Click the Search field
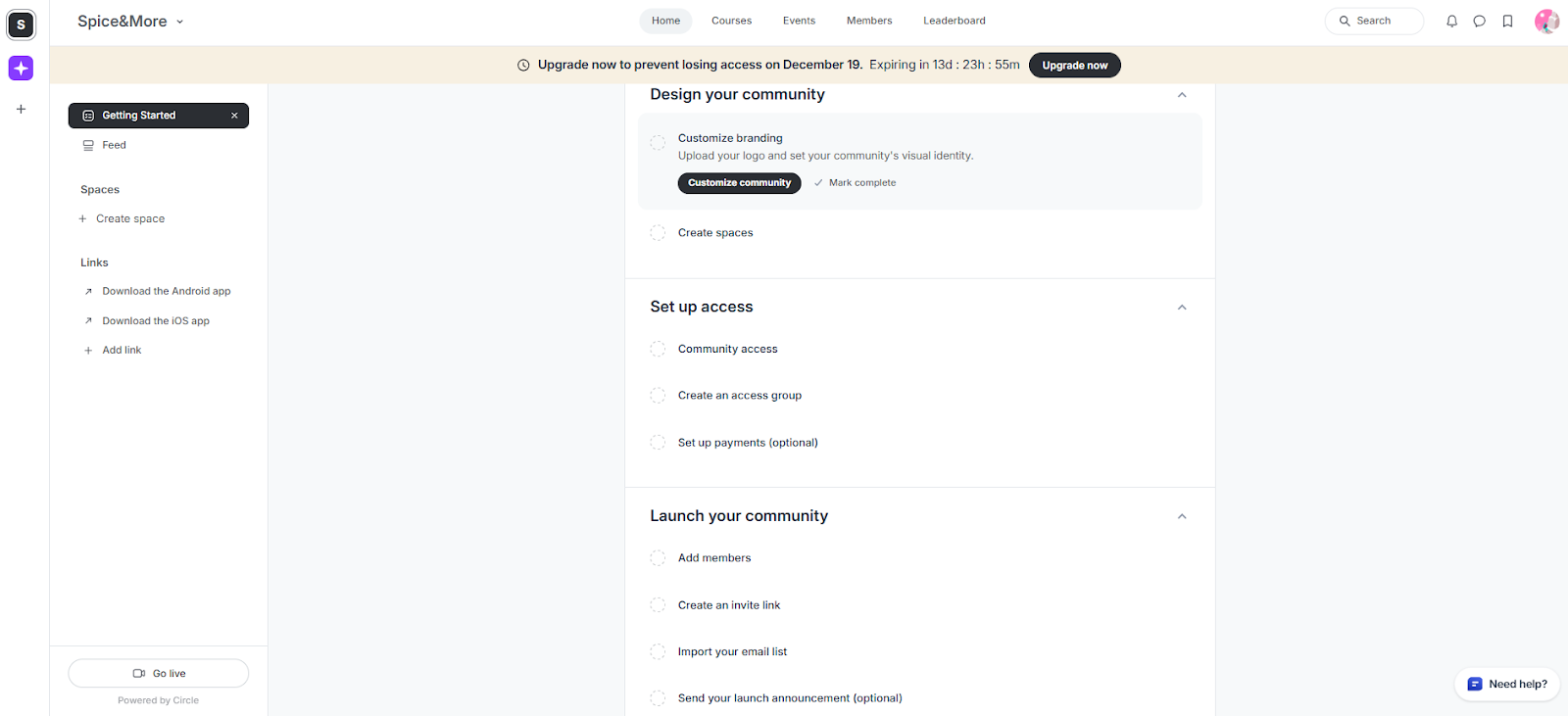 pyautogui.click(x=1374, y=21)
